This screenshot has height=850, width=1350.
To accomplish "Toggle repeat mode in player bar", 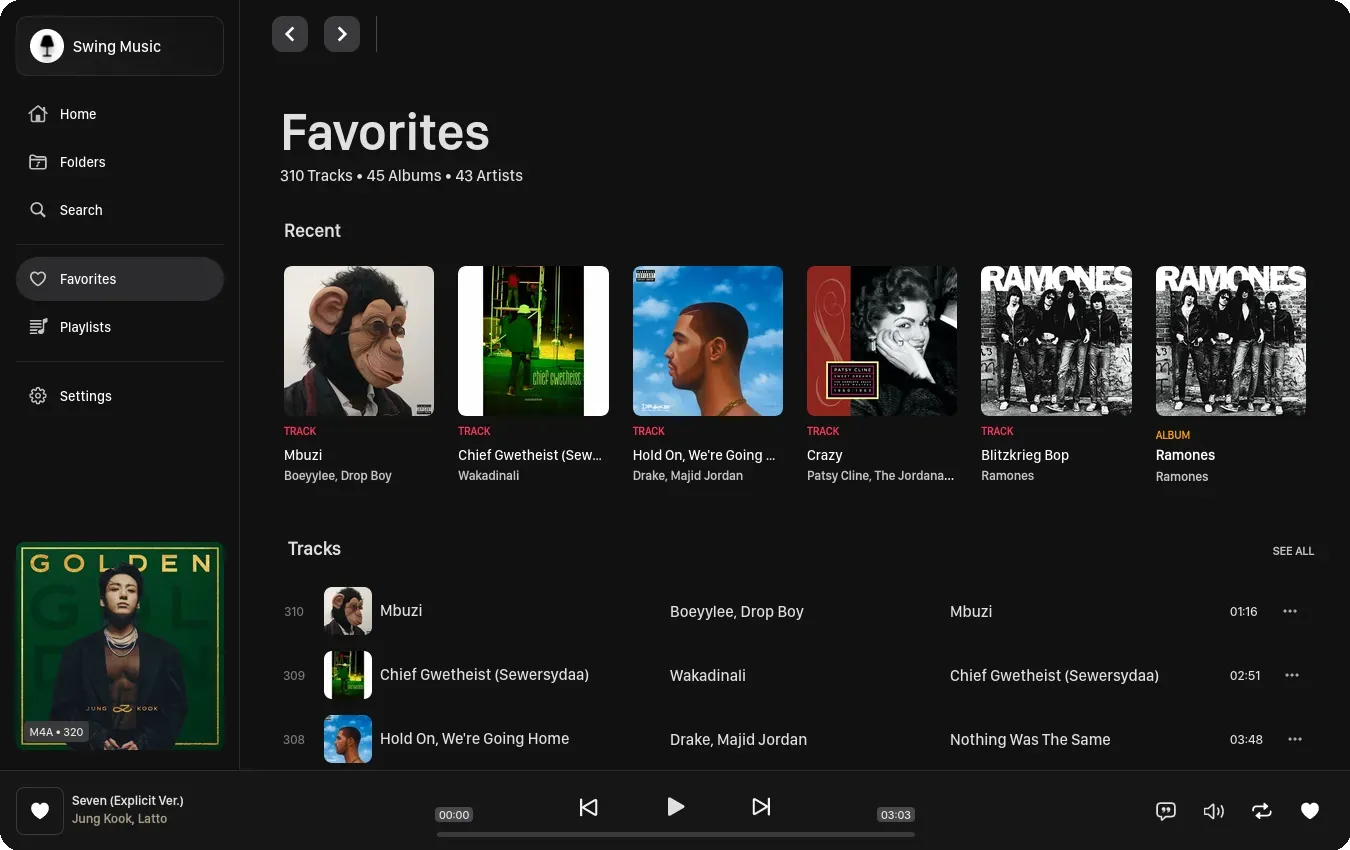I will pos(1262,811).
